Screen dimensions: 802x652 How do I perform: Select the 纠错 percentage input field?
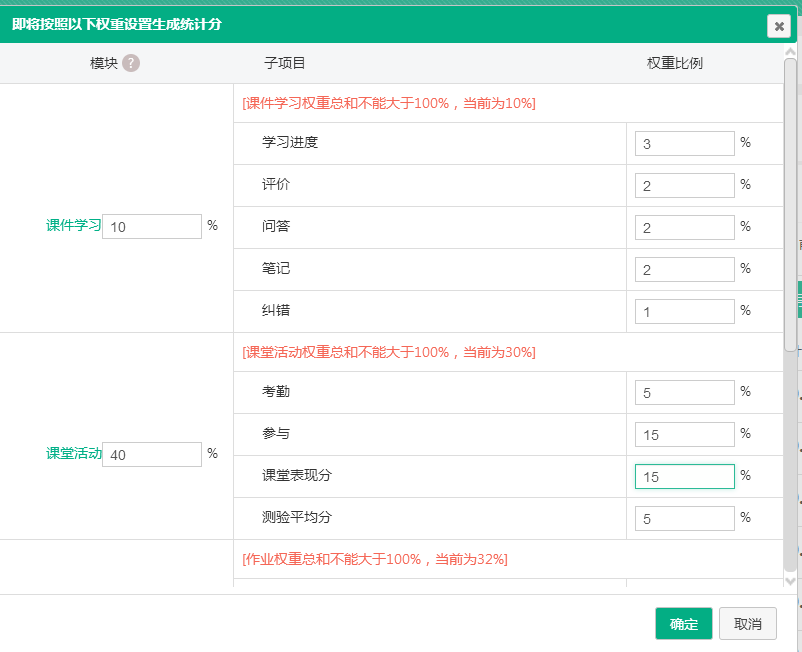click(x=684, y=311)
